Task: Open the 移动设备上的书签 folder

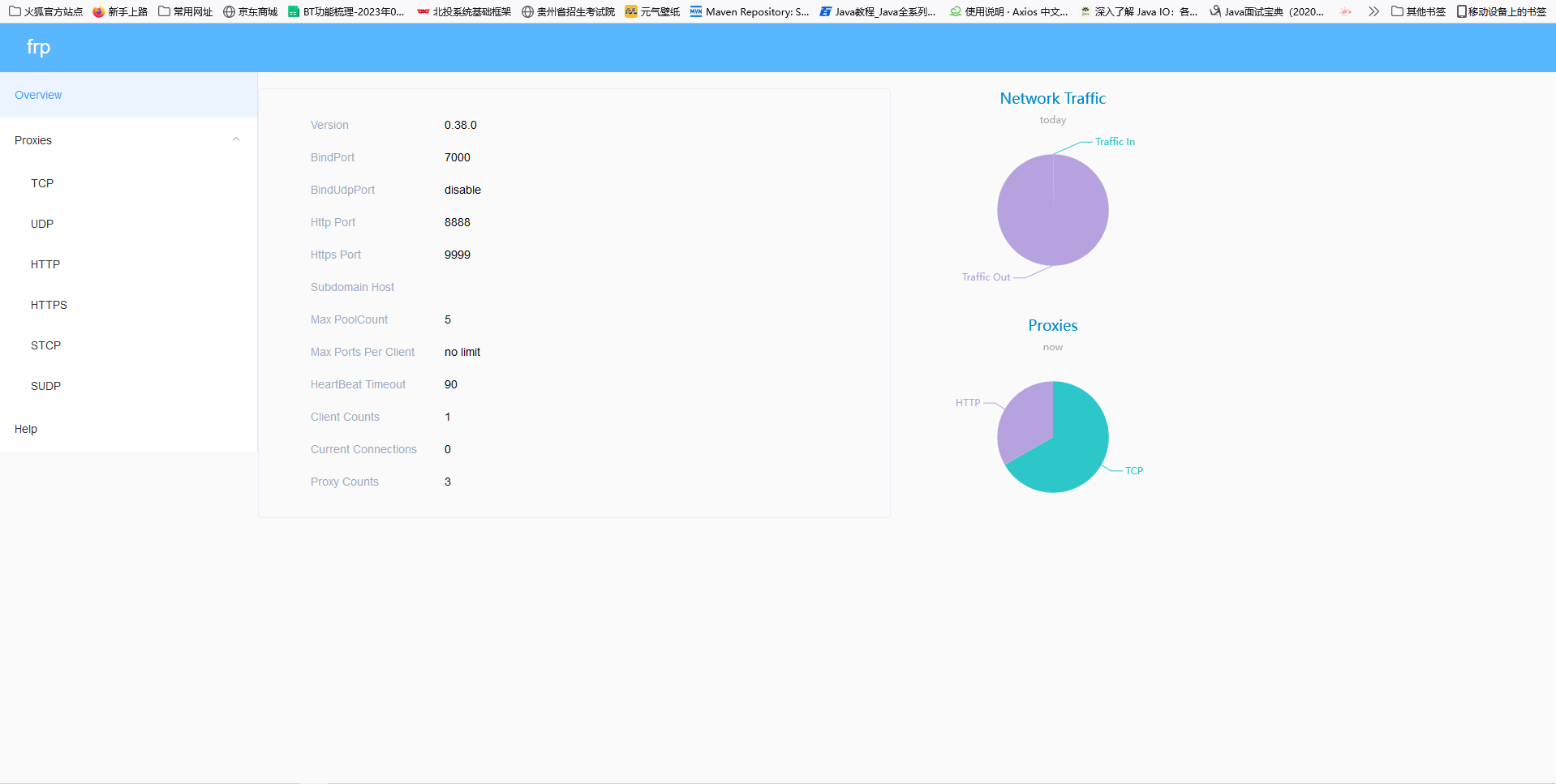Action: pos(1501,11)
